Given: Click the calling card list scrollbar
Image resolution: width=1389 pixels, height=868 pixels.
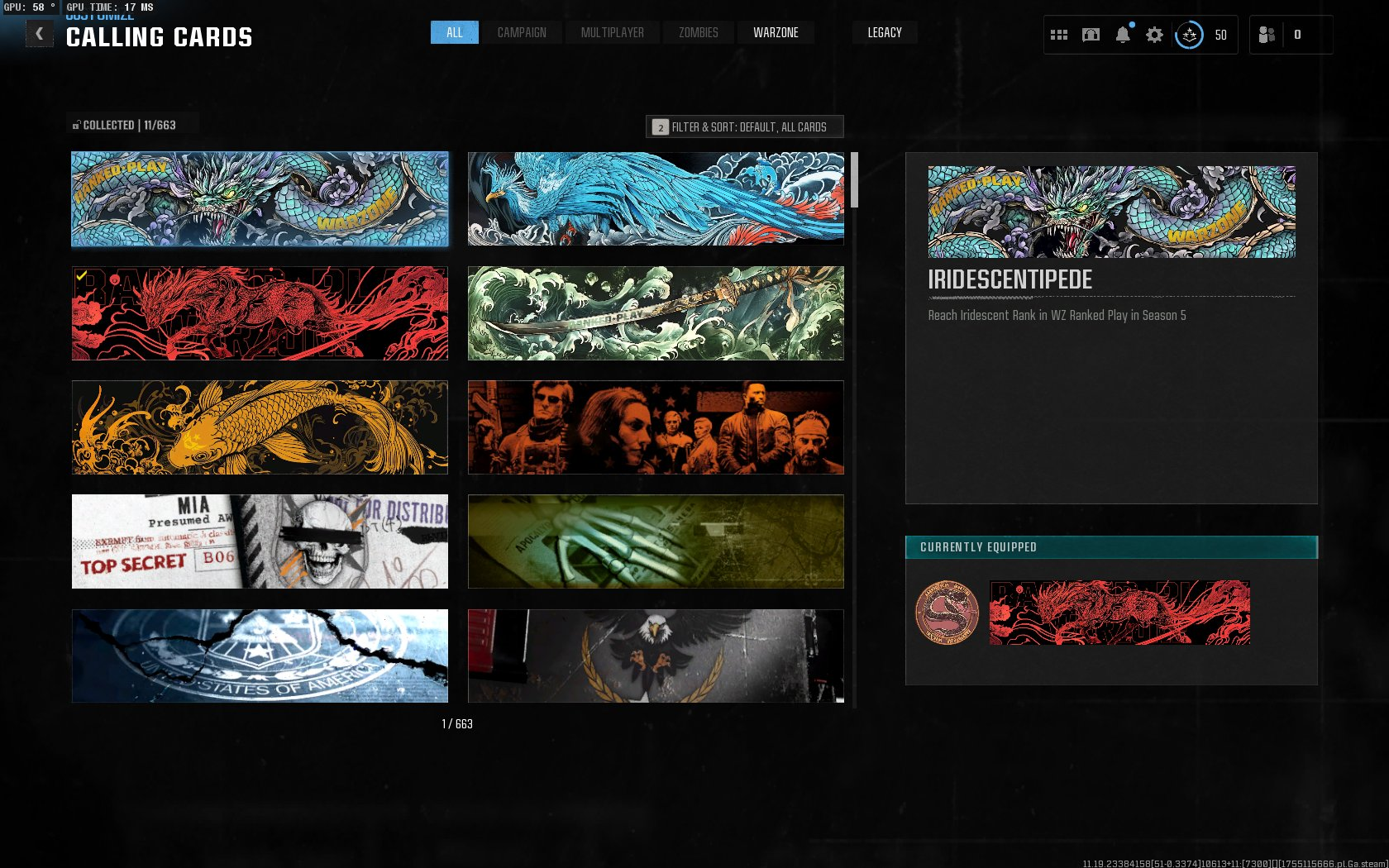Looking at the screenshot, I should pos(854,179).
